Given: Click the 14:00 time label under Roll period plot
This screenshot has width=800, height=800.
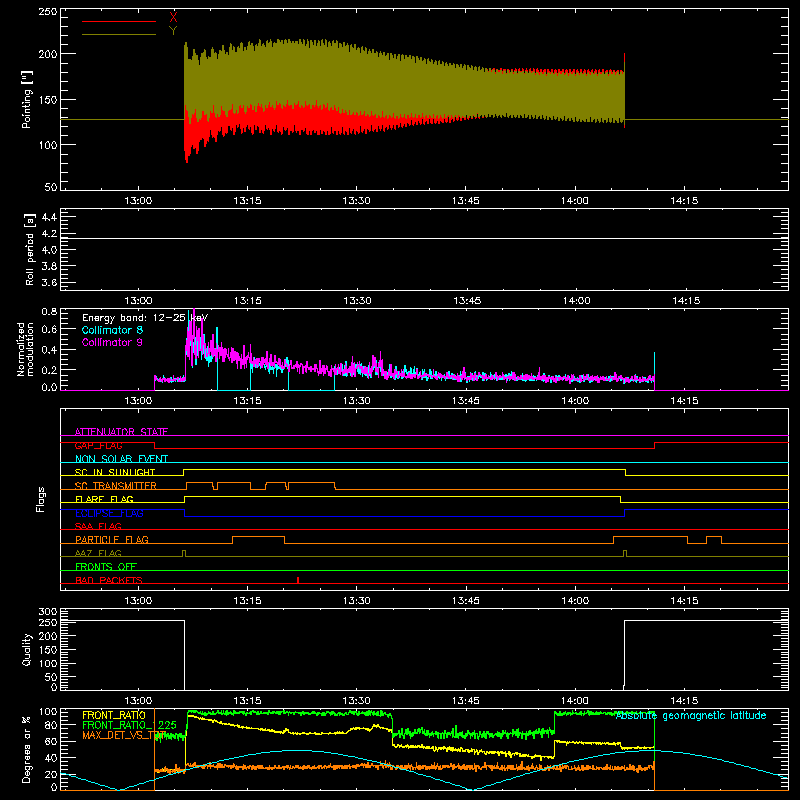Looking at the screenshot, I should (577, 301).
